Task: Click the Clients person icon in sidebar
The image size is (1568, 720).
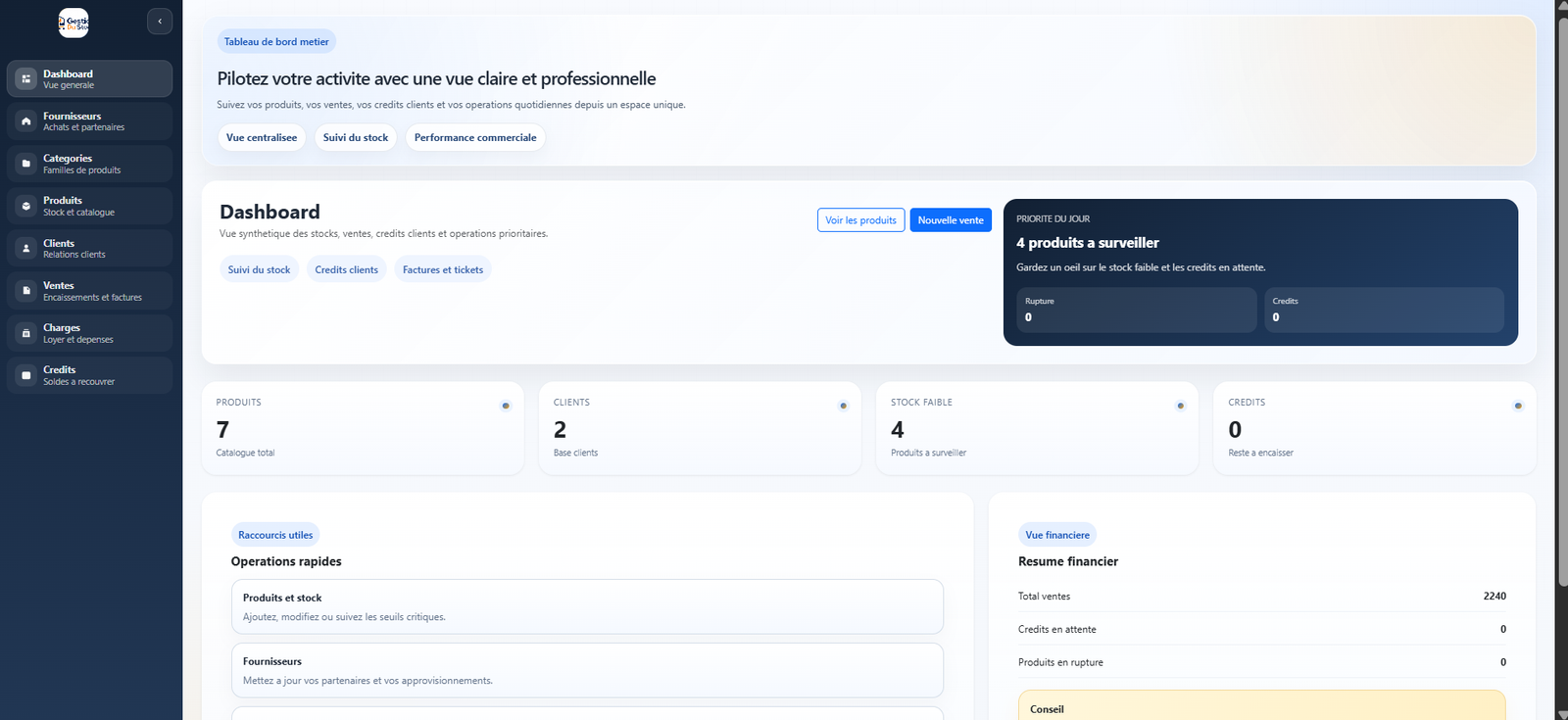Action: pyautogui.click(x=26, y=249)
